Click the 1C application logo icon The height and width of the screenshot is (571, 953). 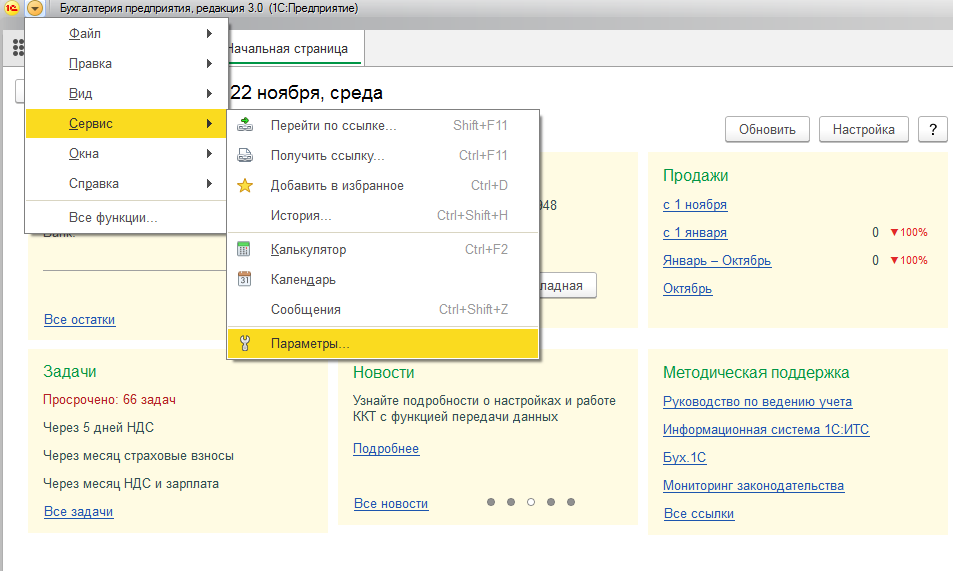[11, 8]
